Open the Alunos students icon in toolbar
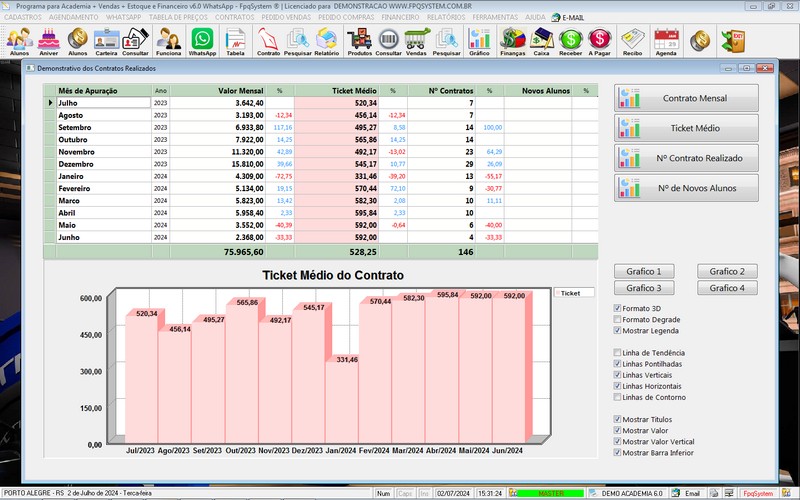The image size is (800, 500). point(19,41)
